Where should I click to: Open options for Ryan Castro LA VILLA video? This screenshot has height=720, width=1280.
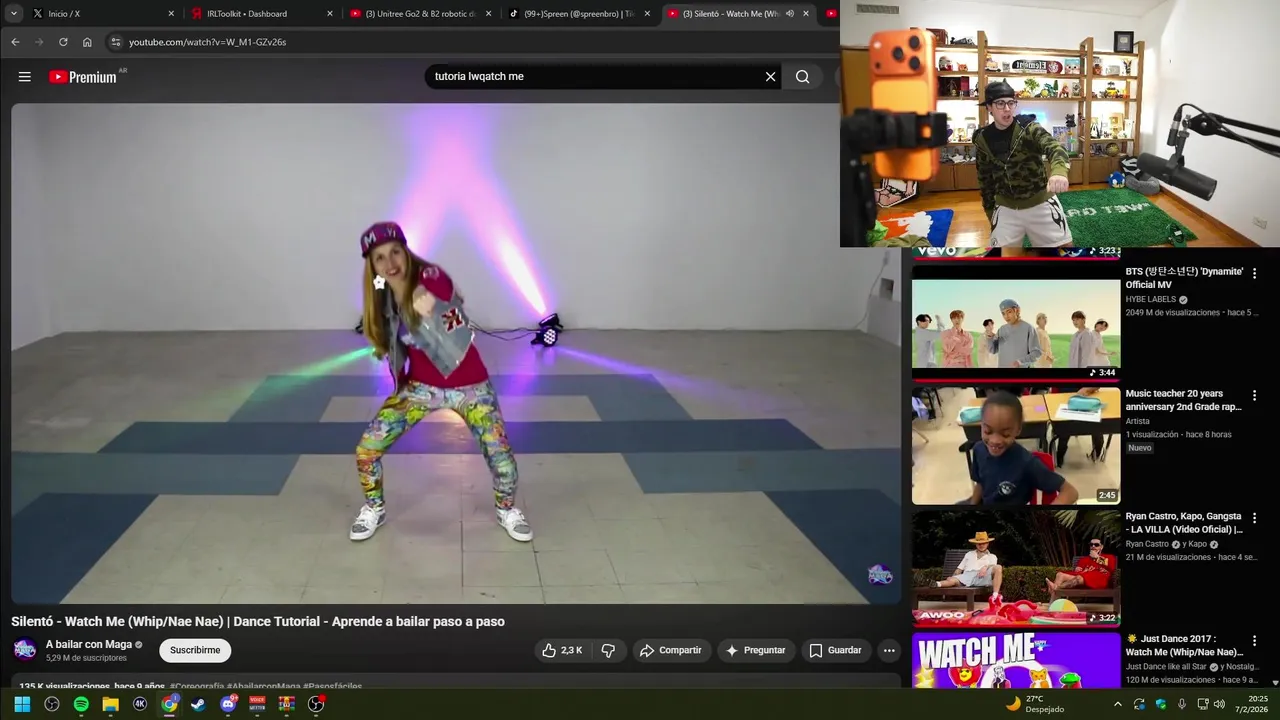point(1254,518)
